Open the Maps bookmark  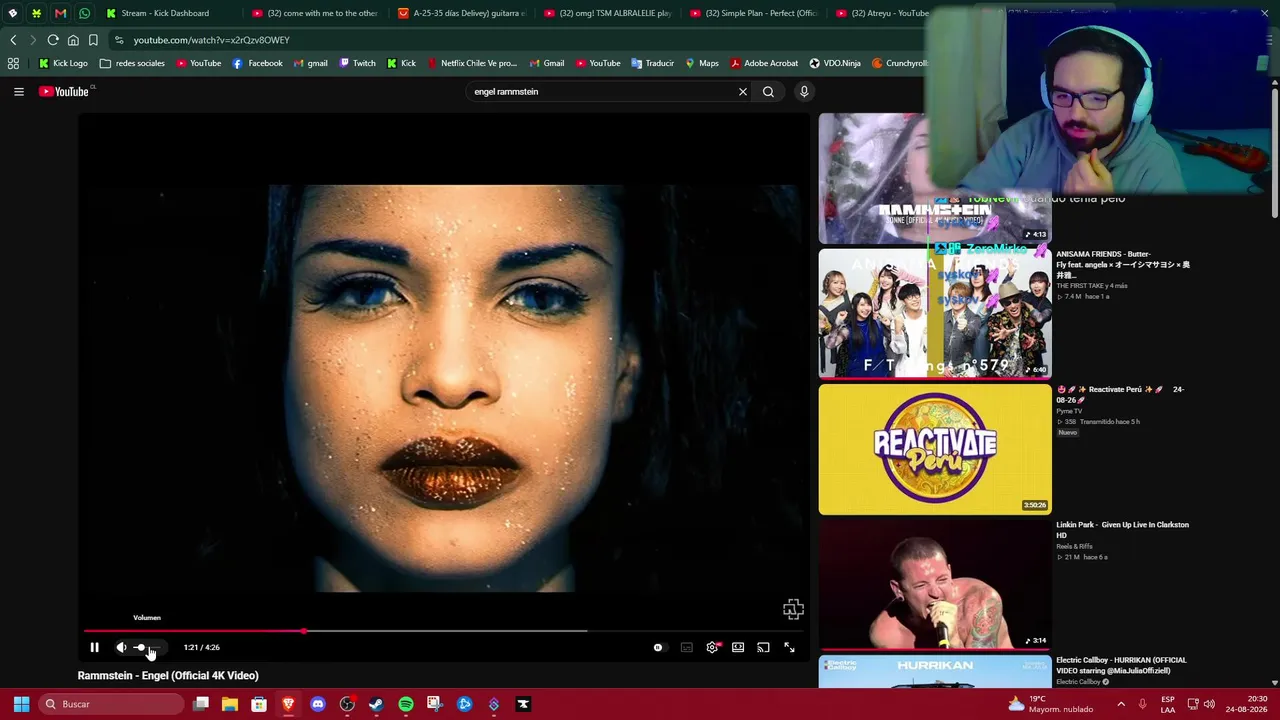click(x=701, y=63)
